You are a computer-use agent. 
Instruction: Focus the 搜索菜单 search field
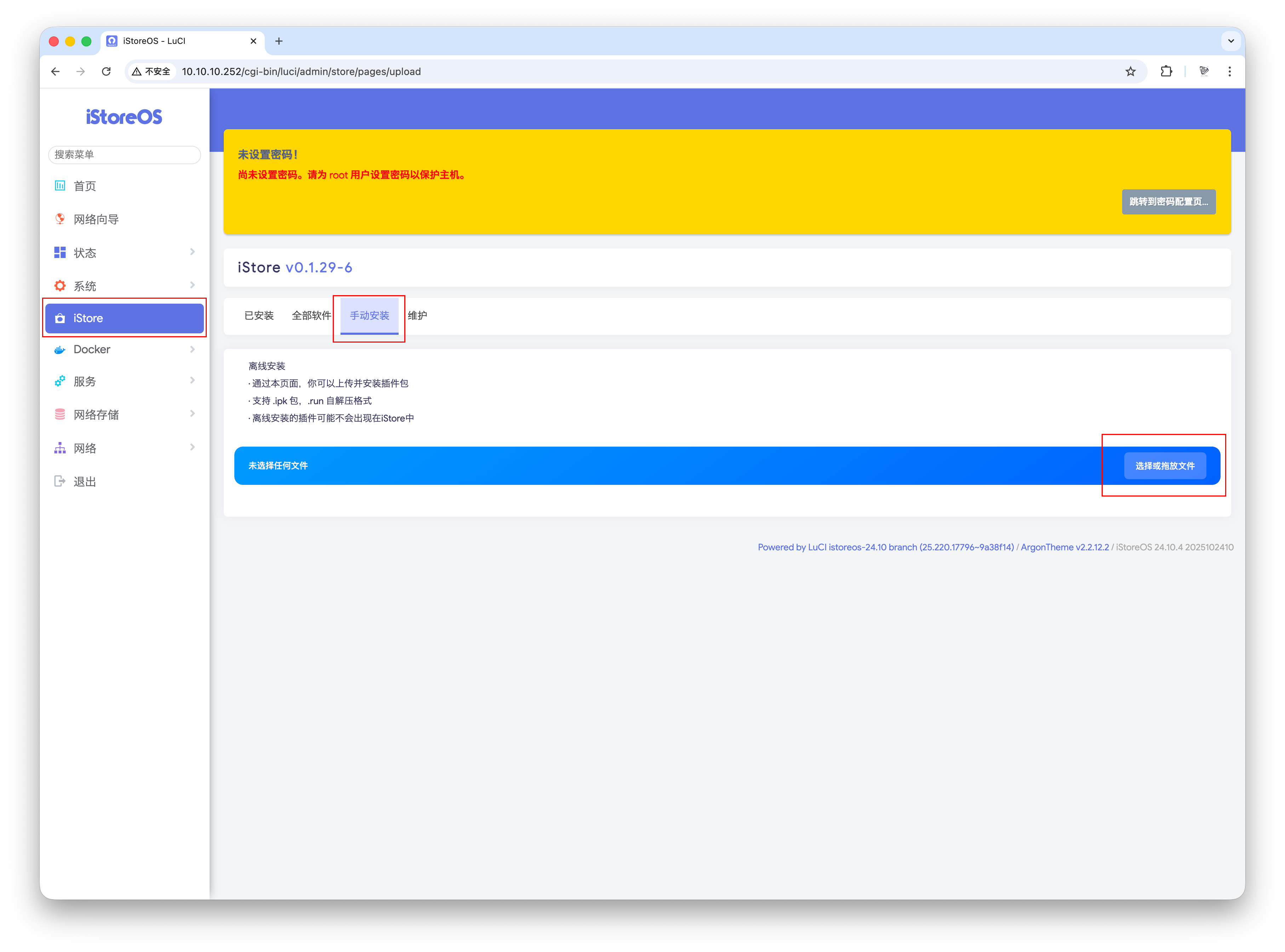[x=124, y=154]
